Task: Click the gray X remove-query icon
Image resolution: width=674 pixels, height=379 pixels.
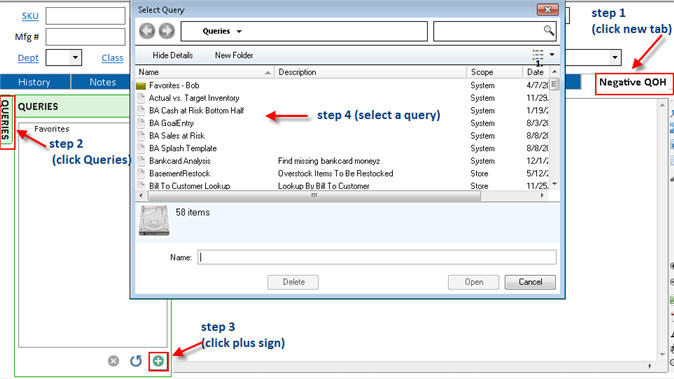Action: point(113,361)
